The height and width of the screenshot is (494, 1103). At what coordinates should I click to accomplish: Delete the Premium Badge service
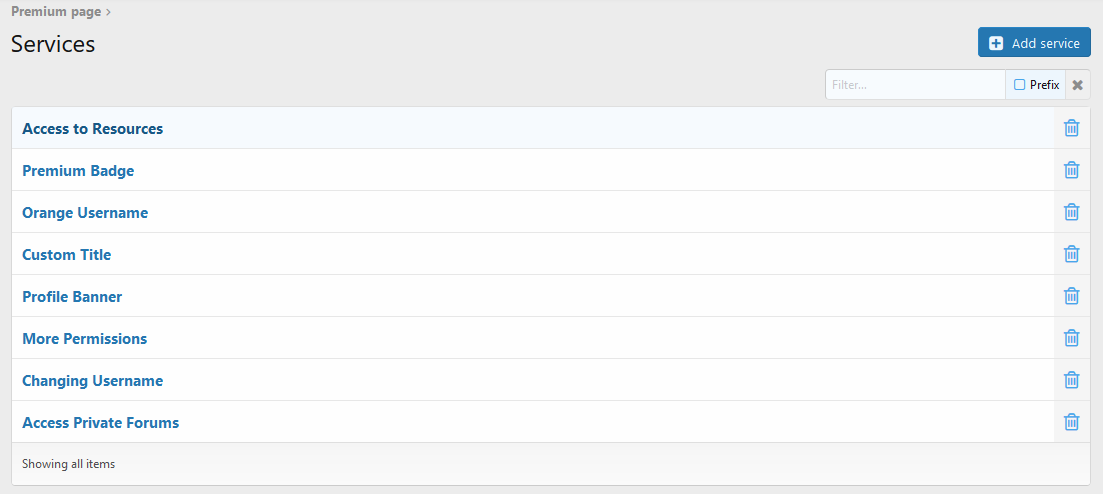(1071, 170)
